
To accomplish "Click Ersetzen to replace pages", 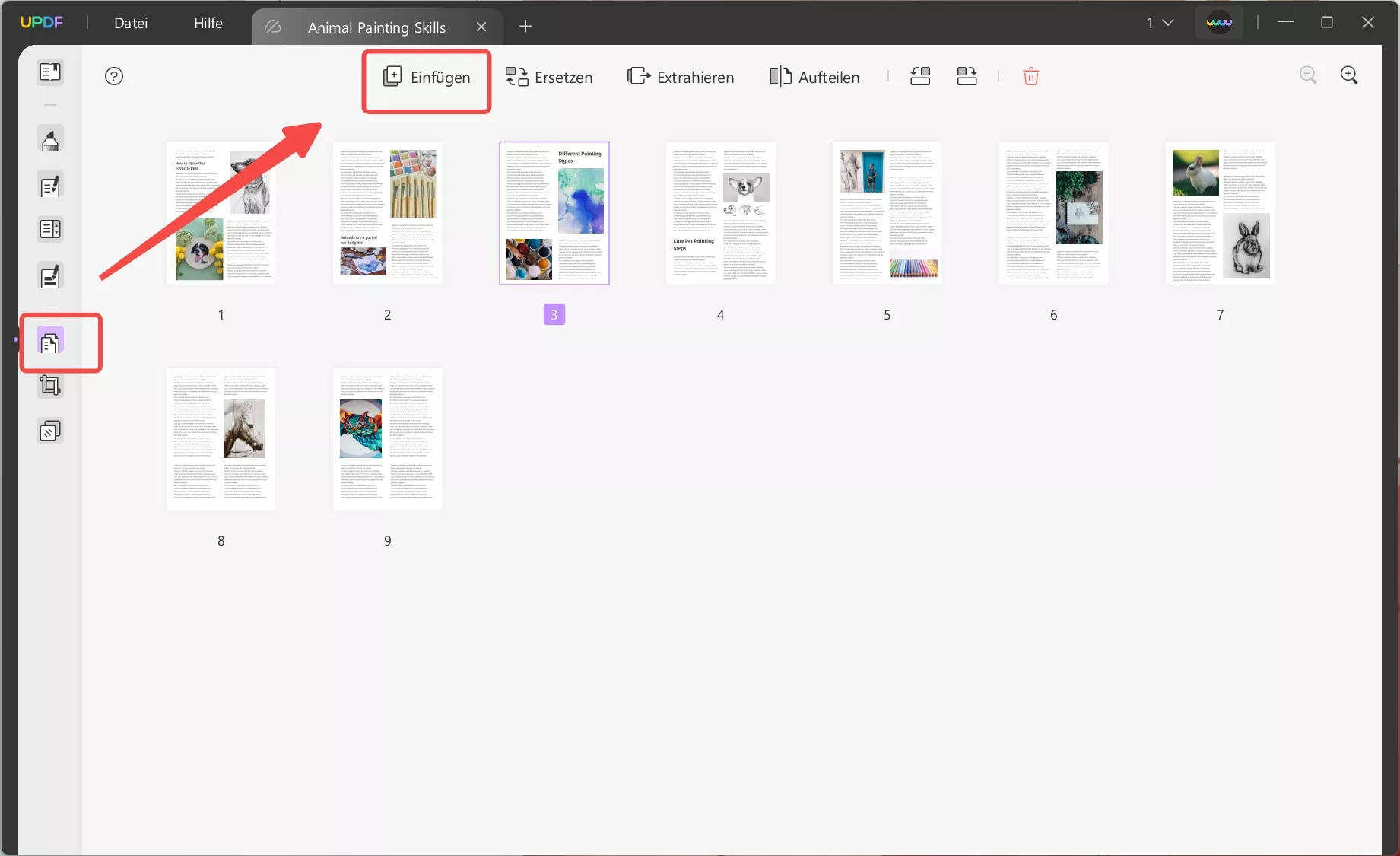I will click(549, 77).
